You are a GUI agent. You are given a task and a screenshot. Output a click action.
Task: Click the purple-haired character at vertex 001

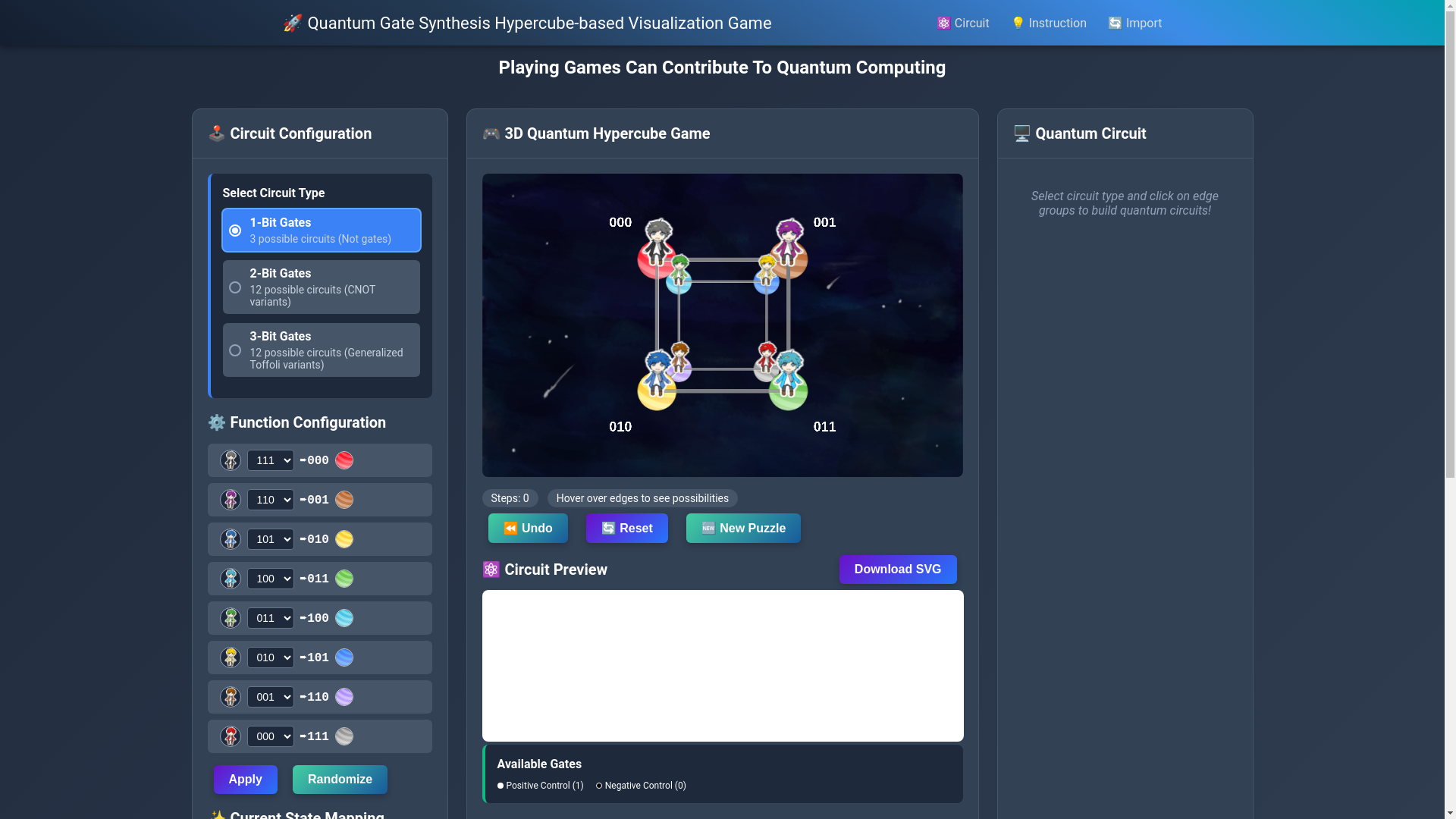[789, 241]
